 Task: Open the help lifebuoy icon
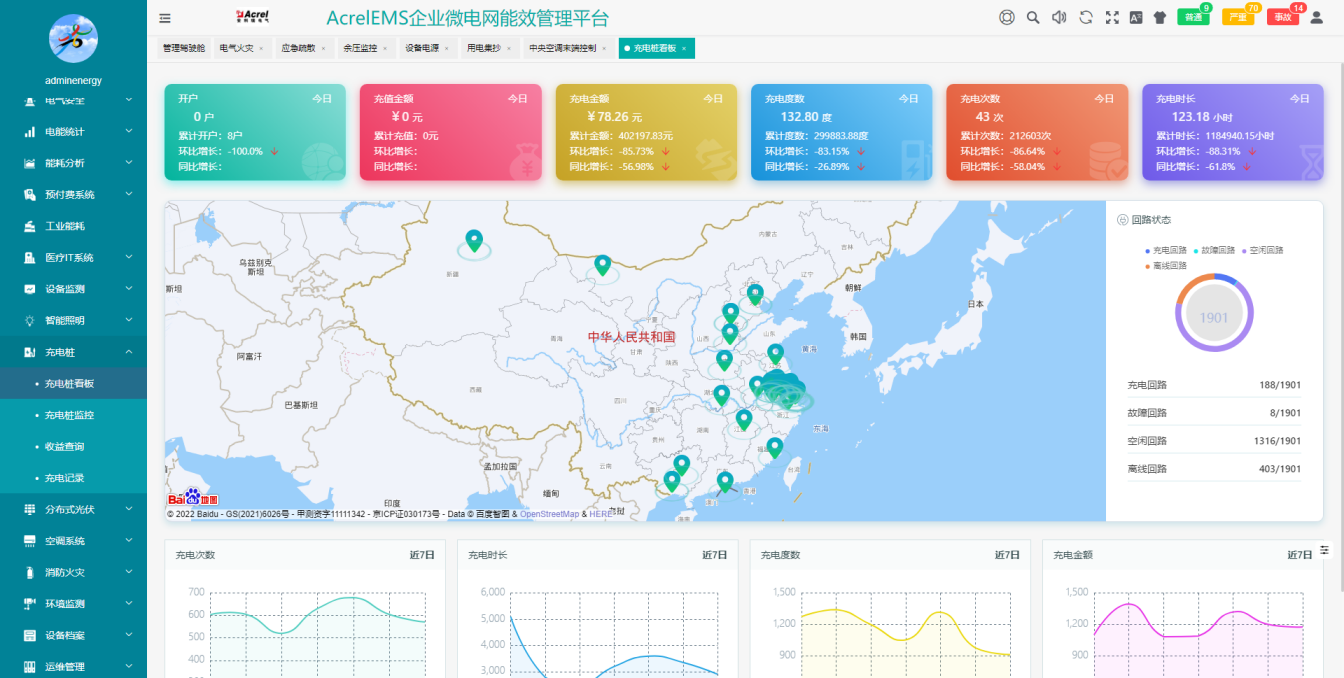pos(1007,17)
